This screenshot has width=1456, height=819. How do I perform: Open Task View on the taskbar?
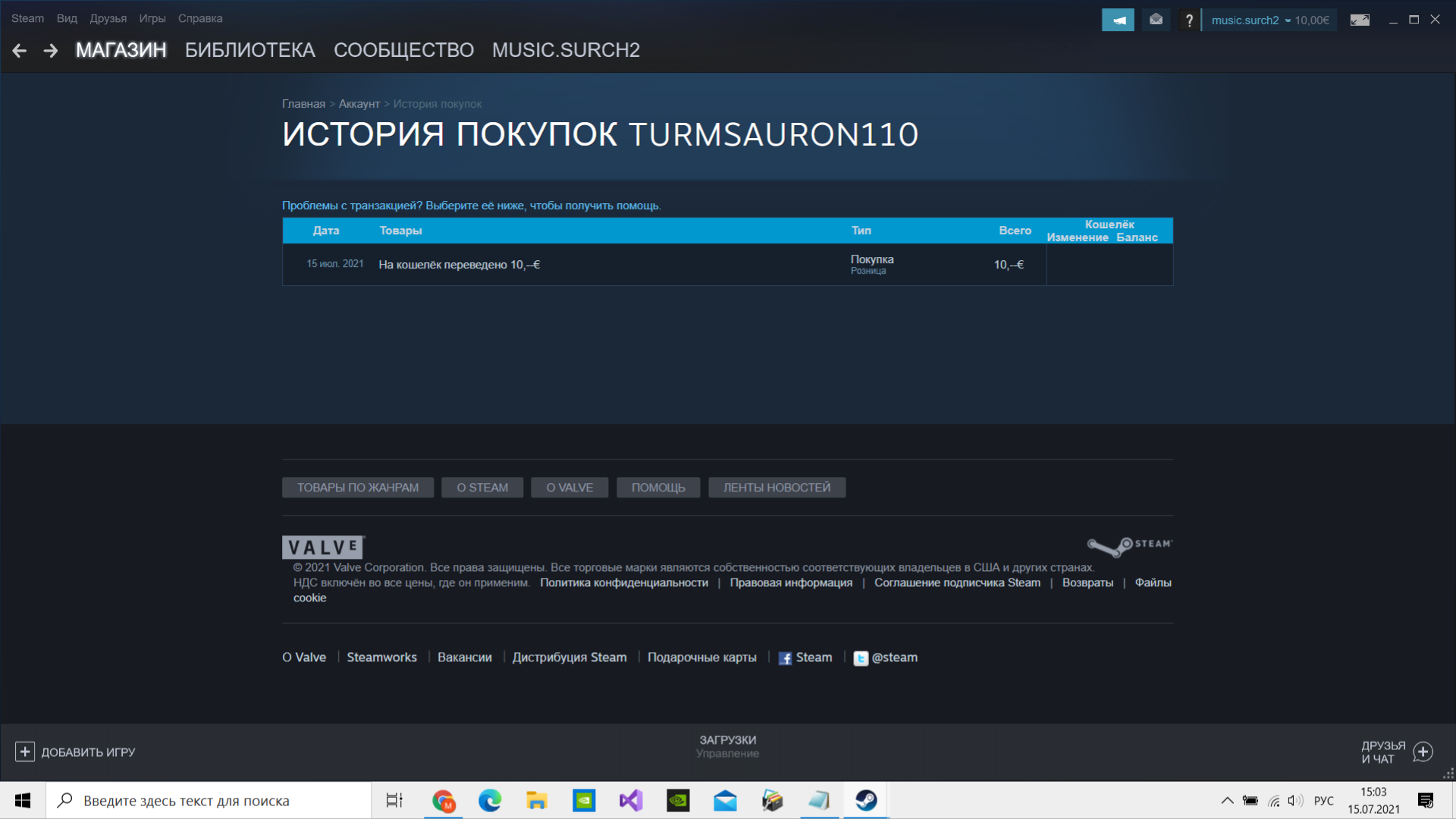(x=394, y=801)
